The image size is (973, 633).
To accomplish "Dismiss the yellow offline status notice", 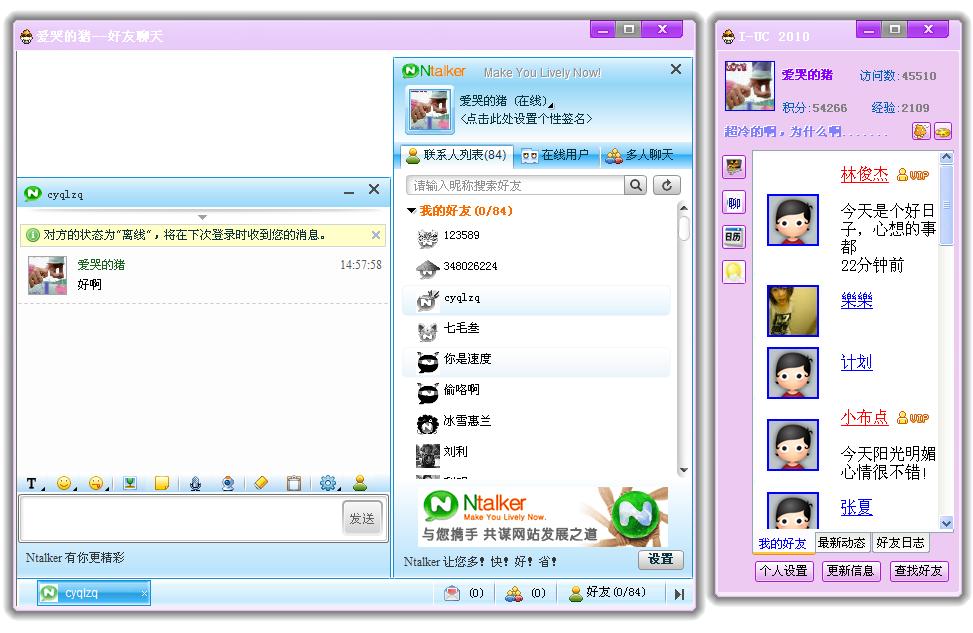I will (375, 235).
